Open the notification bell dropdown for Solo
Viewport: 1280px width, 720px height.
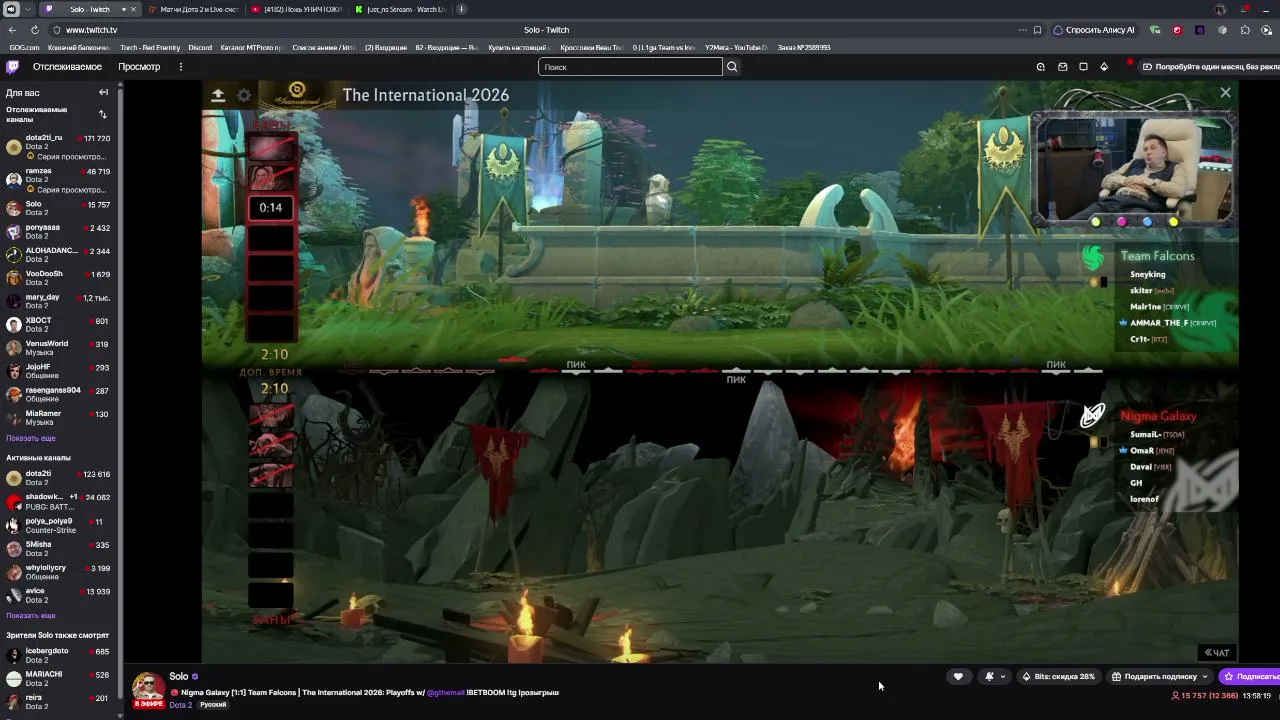pyautogui.click(x=994, y=677)
